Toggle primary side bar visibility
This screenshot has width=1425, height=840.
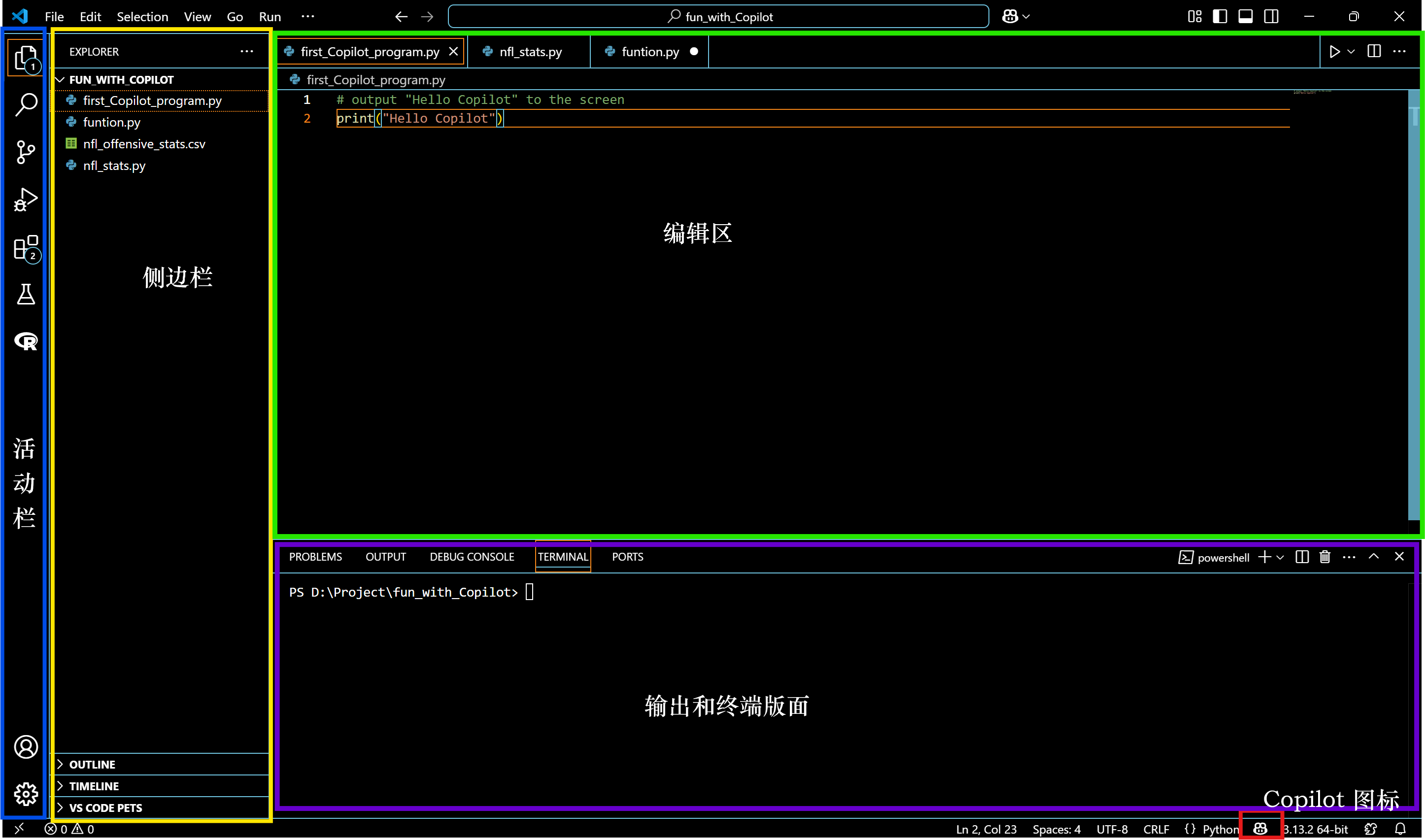pos(1220,16)
